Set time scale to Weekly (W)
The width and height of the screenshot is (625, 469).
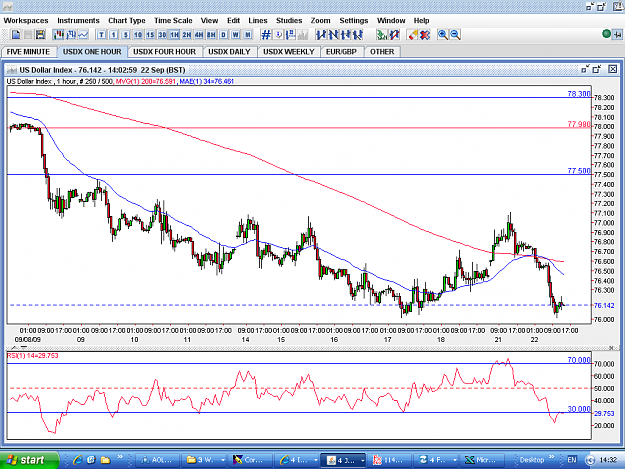click(x=236, y=35)
